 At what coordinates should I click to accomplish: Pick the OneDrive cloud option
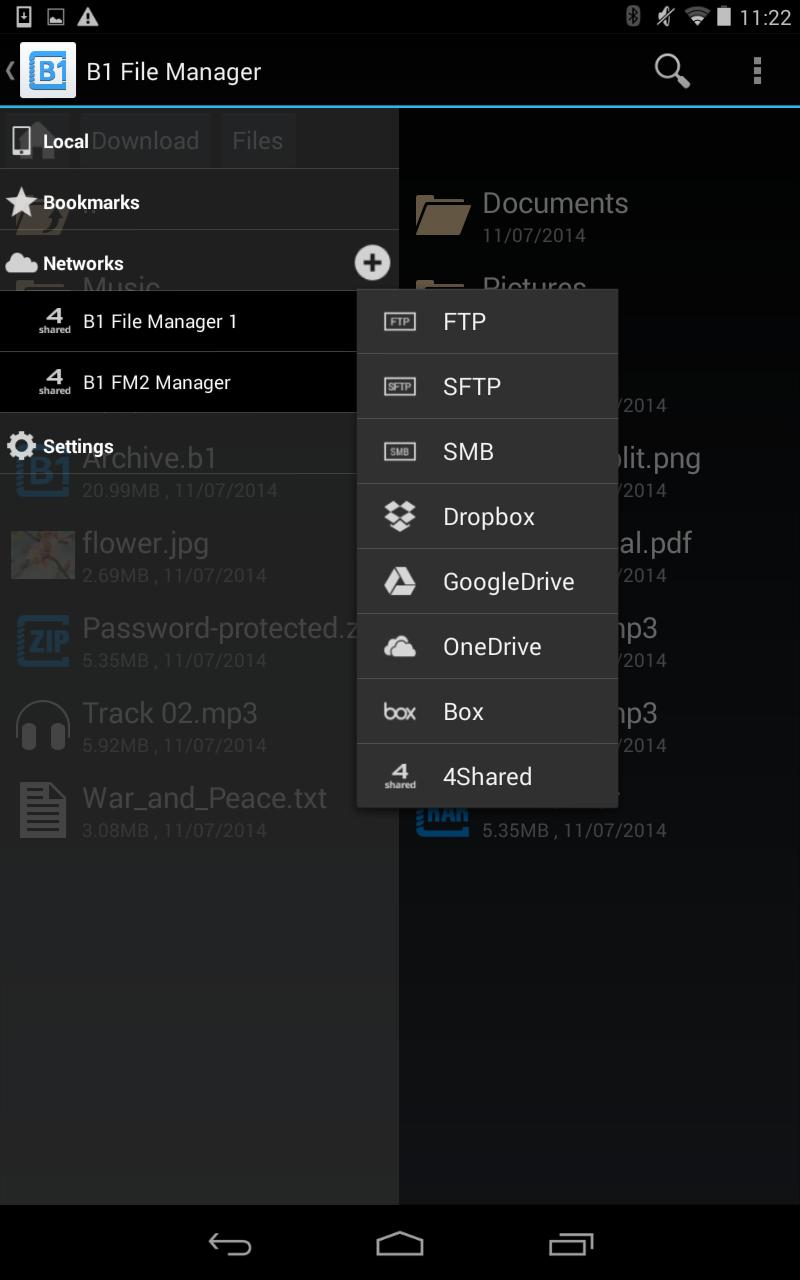tap(487, 647)
